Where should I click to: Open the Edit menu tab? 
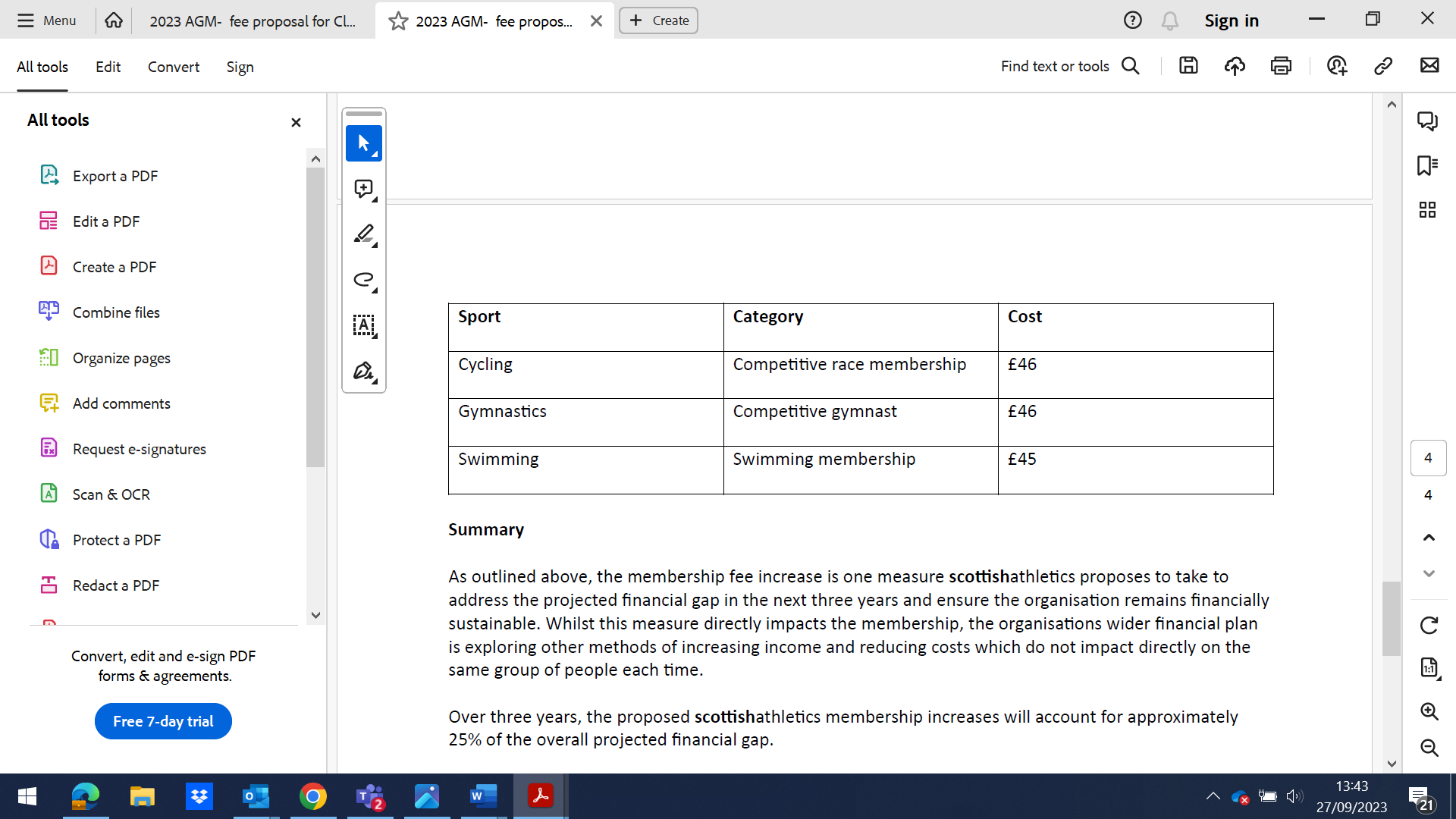click(108, 67)
